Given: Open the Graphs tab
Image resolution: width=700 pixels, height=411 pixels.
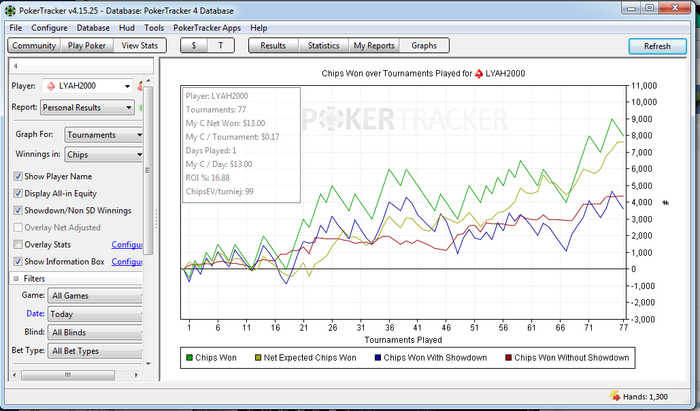Looking at the screenshot, I should (x=424, y=46).
